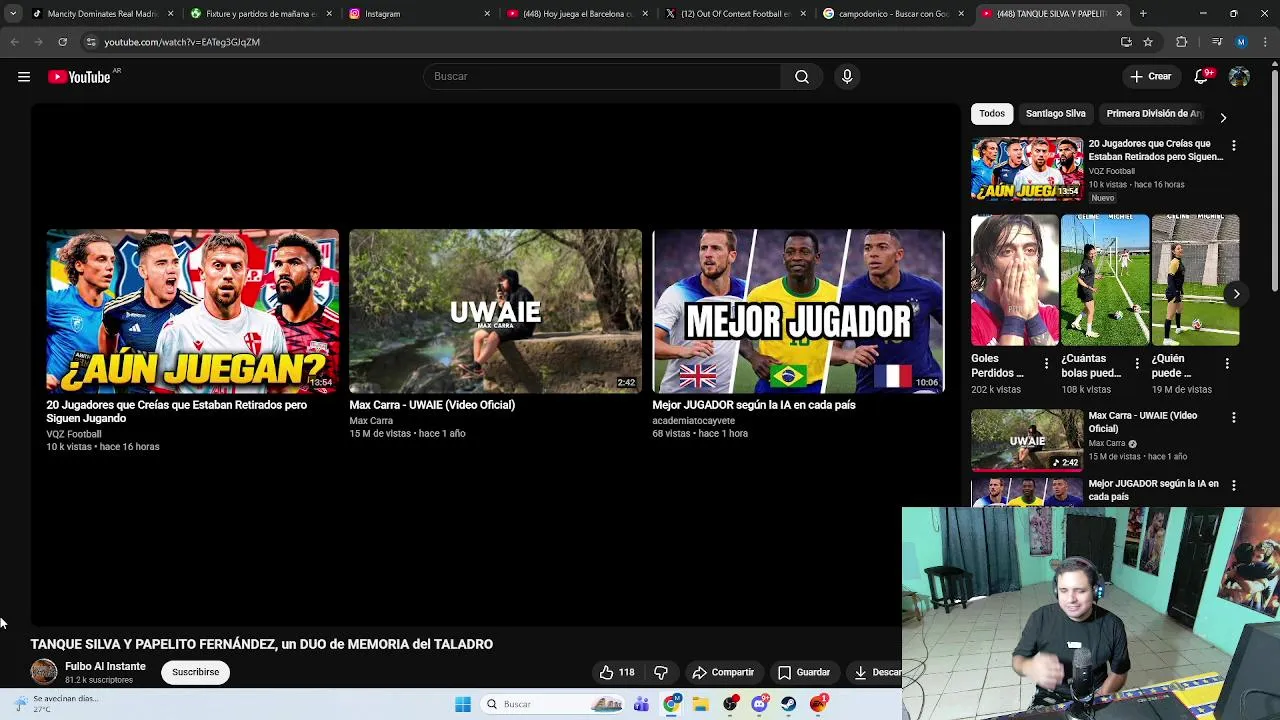Viewport: 1280px width, 720px height.
Task: Open the Fulbo Al Instante channel name
Action: 105,666
